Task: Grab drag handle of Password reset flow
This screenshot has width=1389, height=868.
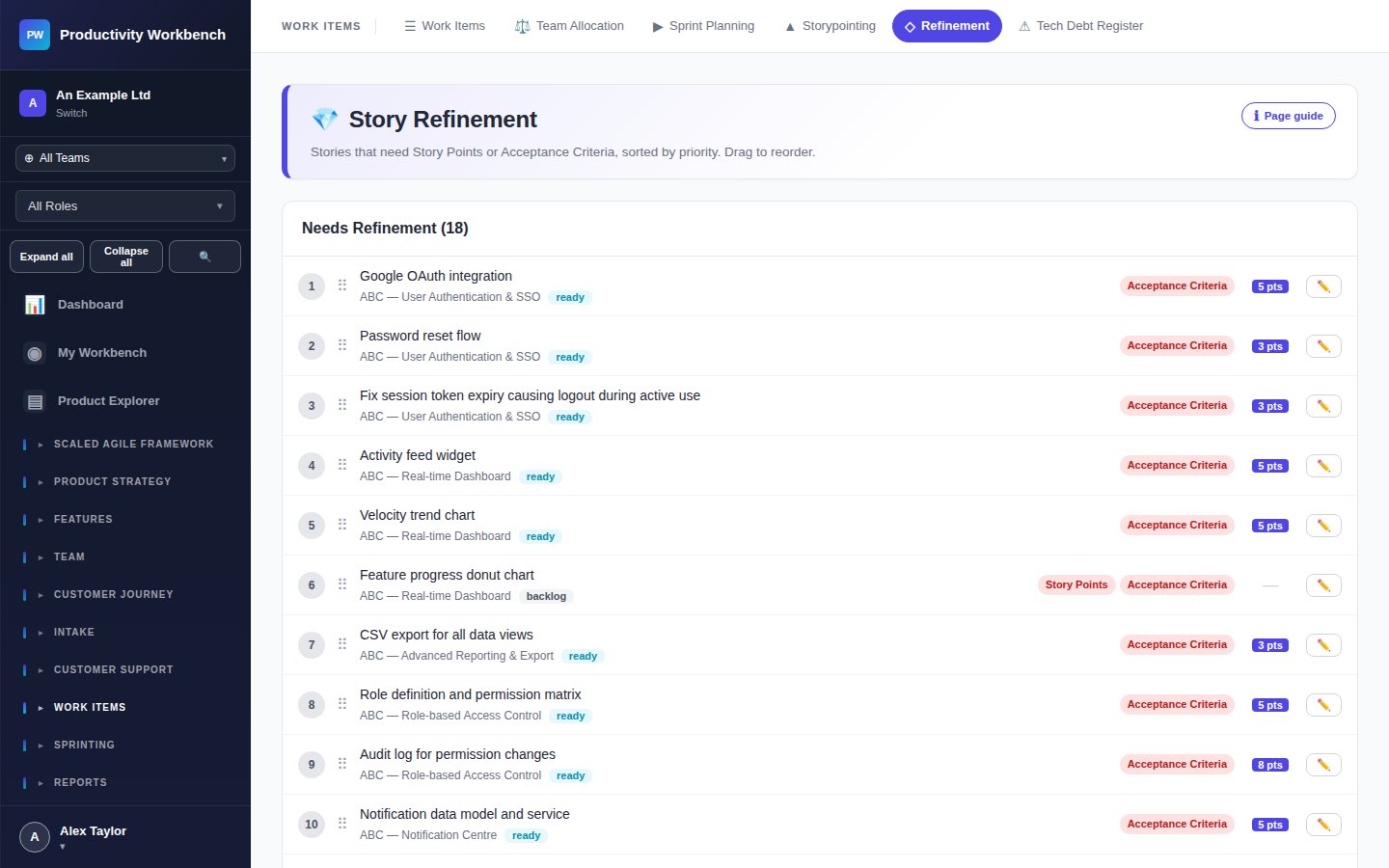Action: click(342, 345)
